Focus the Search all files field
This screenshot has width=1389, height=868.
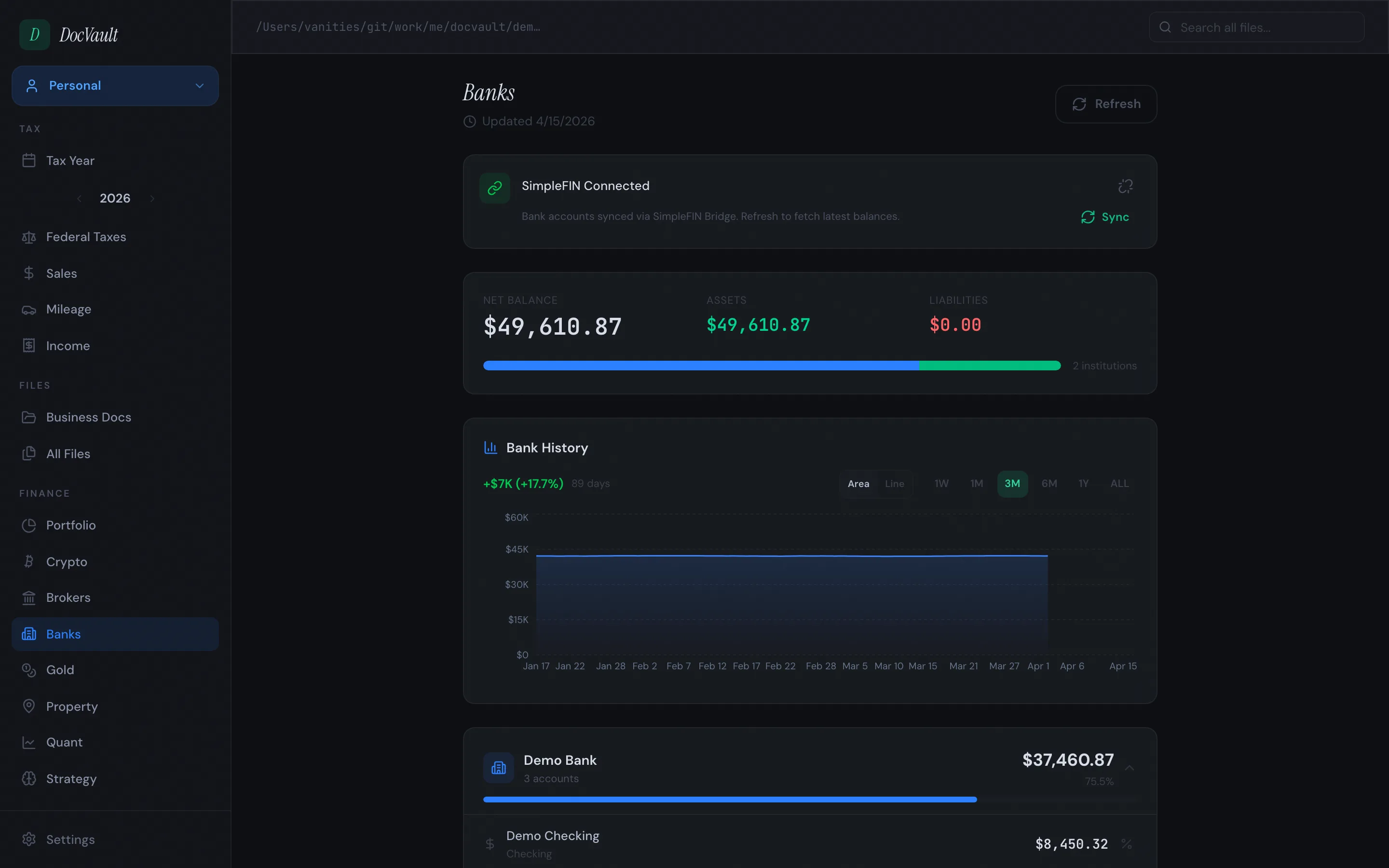1256,27
